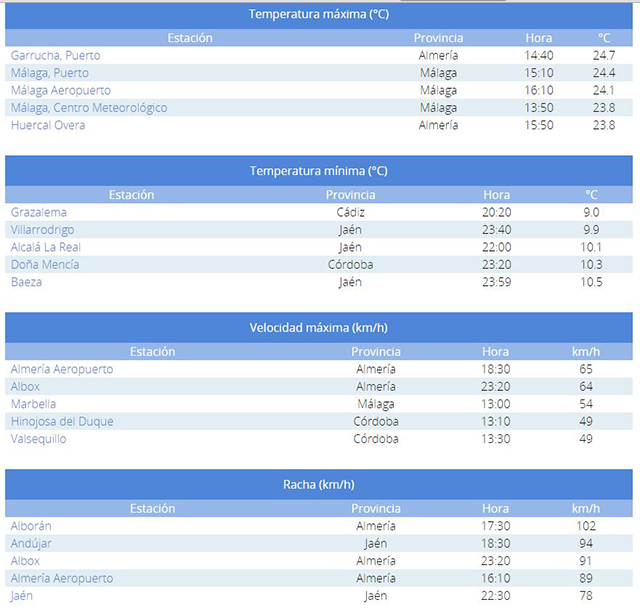Image resolution: width=640 pixels, height=610 pixels.
Task: Click Hora header in Velocidad máxima table
Action: click(496, 352)
